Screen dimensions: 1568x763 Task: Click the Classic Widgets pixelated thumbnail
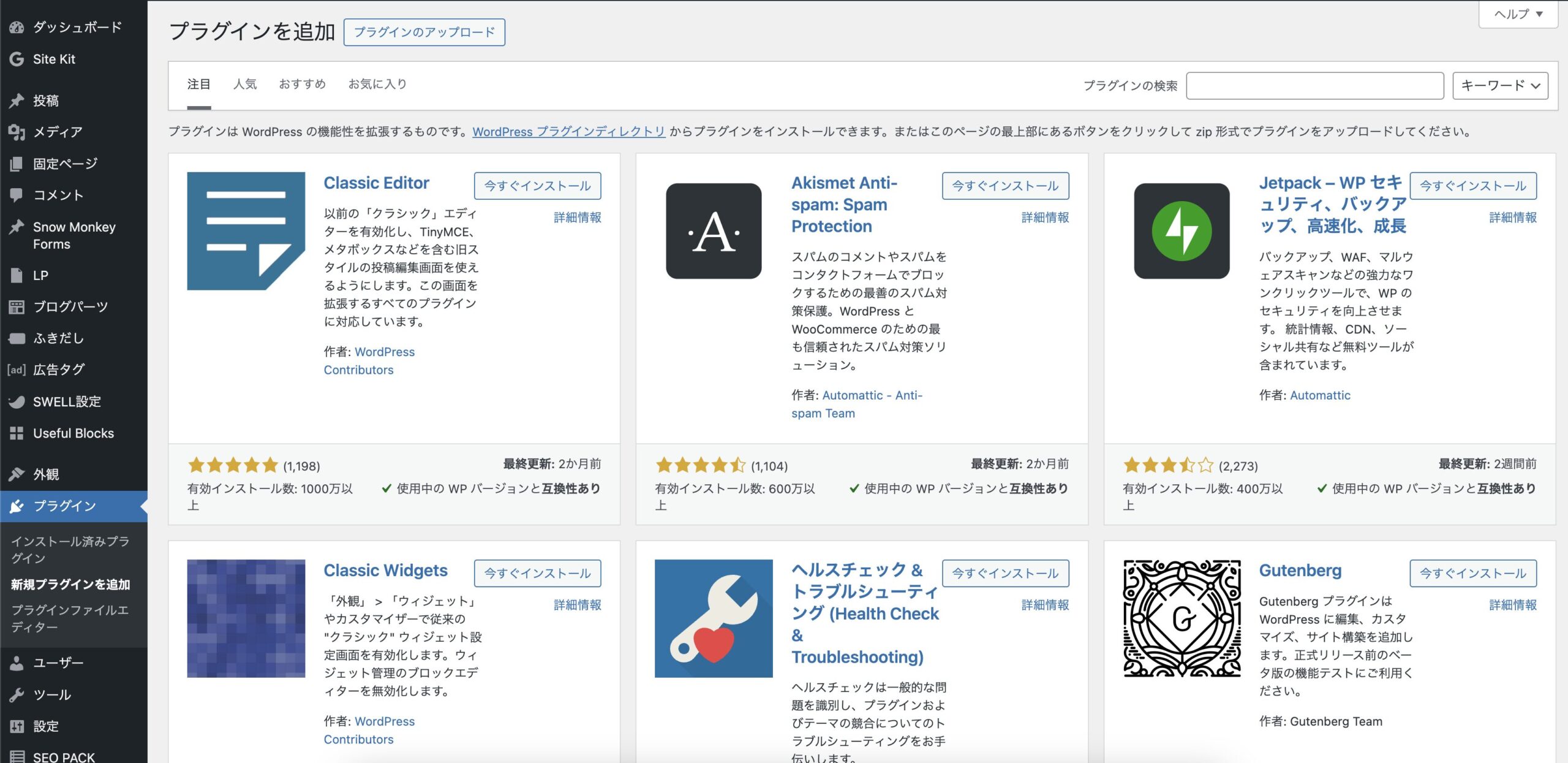(246, 618)
